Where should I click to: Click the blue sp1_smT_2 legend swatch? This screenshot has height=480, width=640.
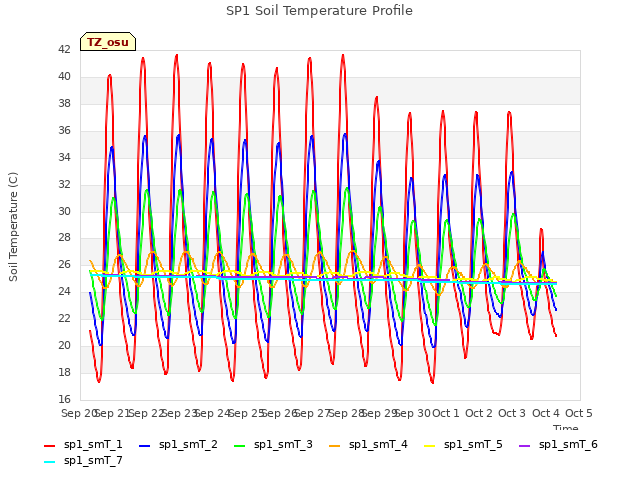[144, 446]
